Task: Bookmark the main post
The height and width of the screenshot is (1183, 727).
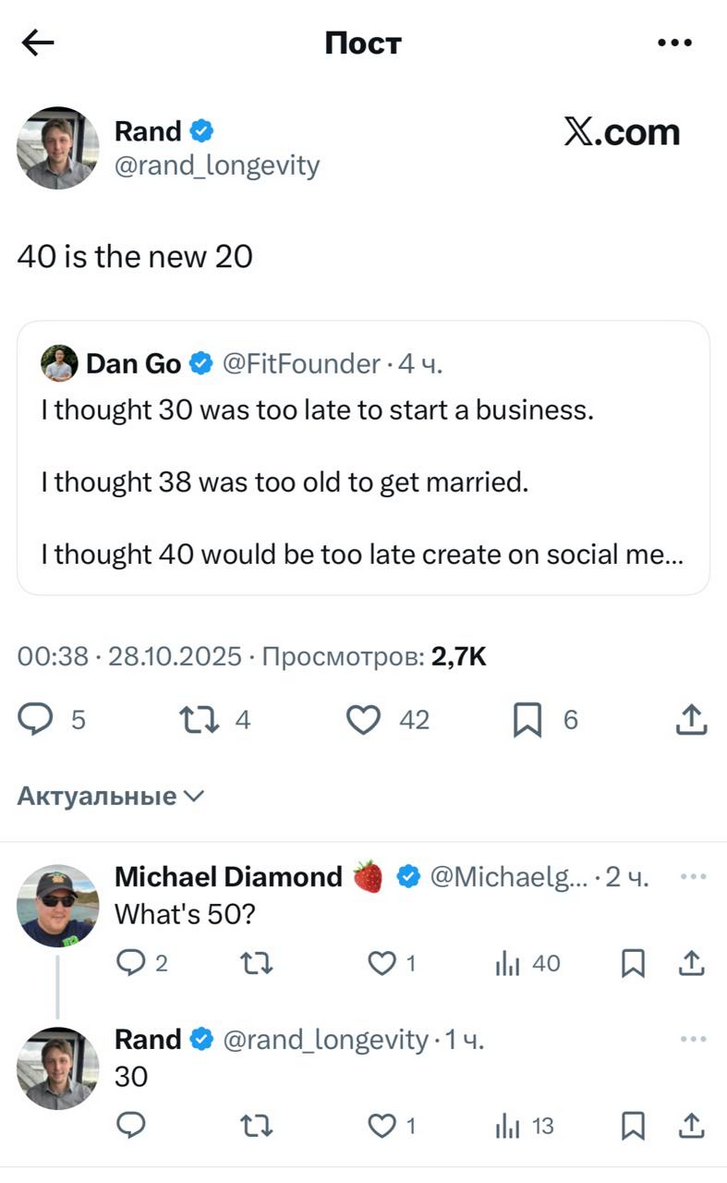Action: 527,719
